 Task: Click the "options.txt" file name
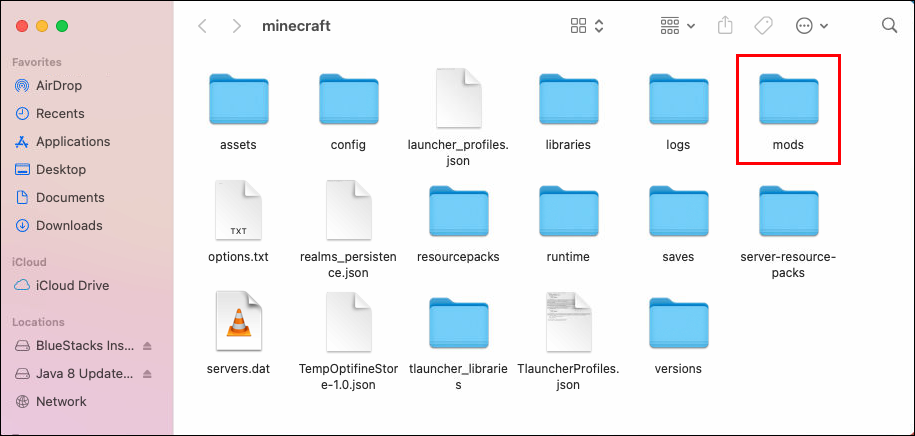point(238,257)
